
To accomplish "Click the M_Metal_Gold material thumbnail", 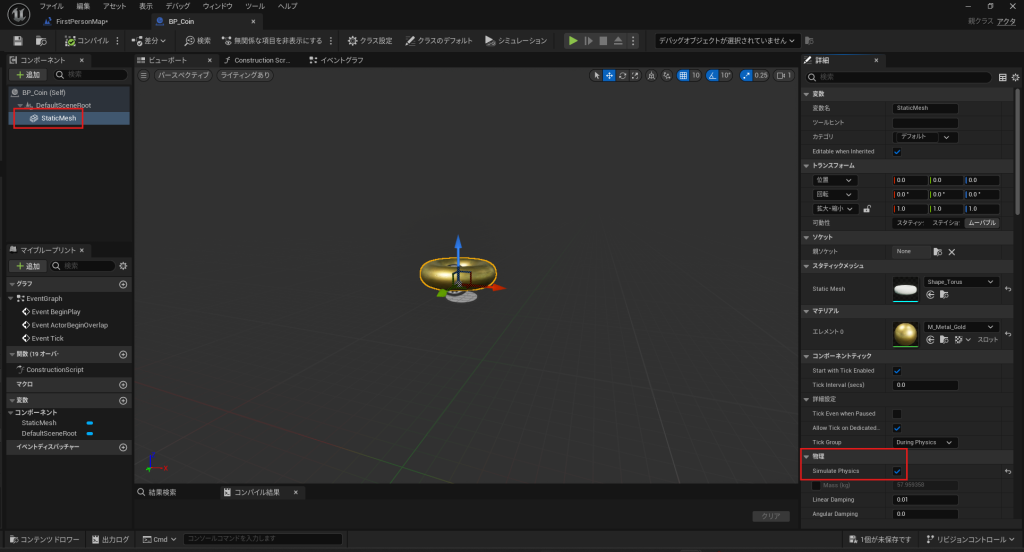I will pyautogui.click(x=907, y=333).
